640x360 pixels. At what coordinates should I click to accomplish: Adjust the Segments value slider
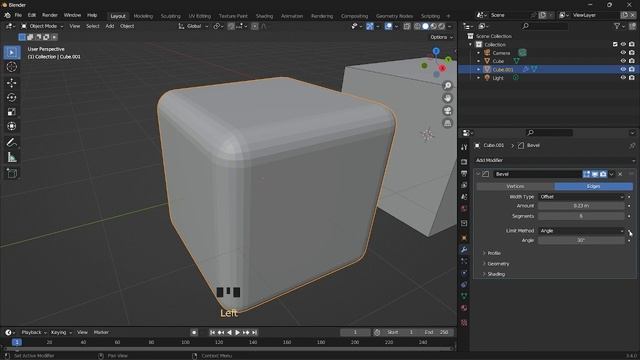pos(581,216)
